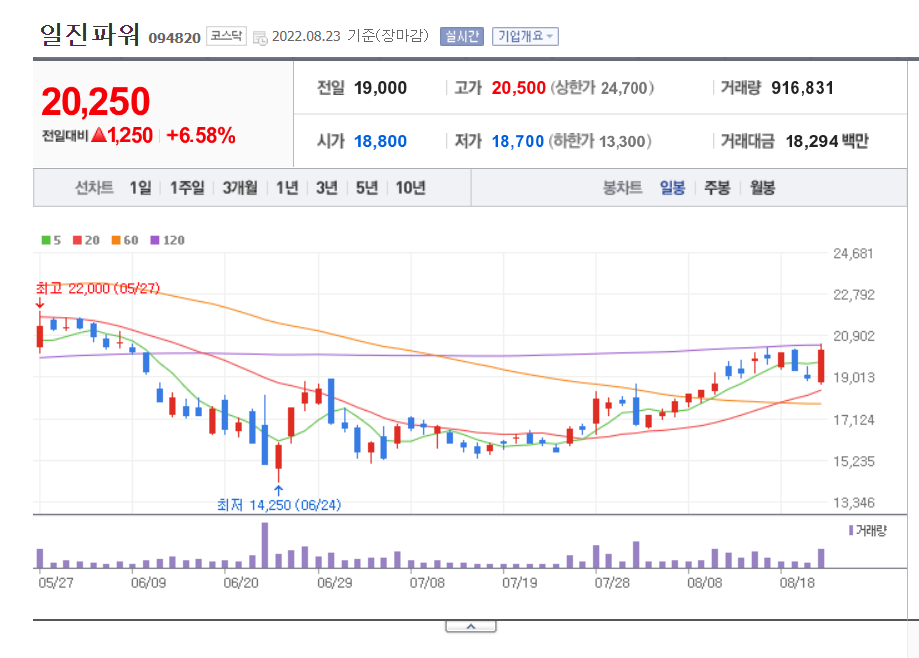The width and height of the screenshot is (919, 658).
Task: Click the 코스닥 market badge
Action: (x=226, y=36)
